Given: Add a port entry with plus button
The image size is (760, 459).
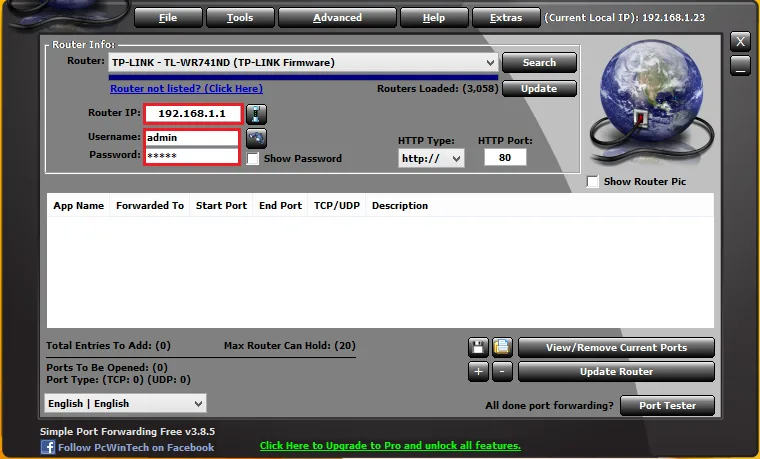Looking at the screenshot, I should point(478,372).
